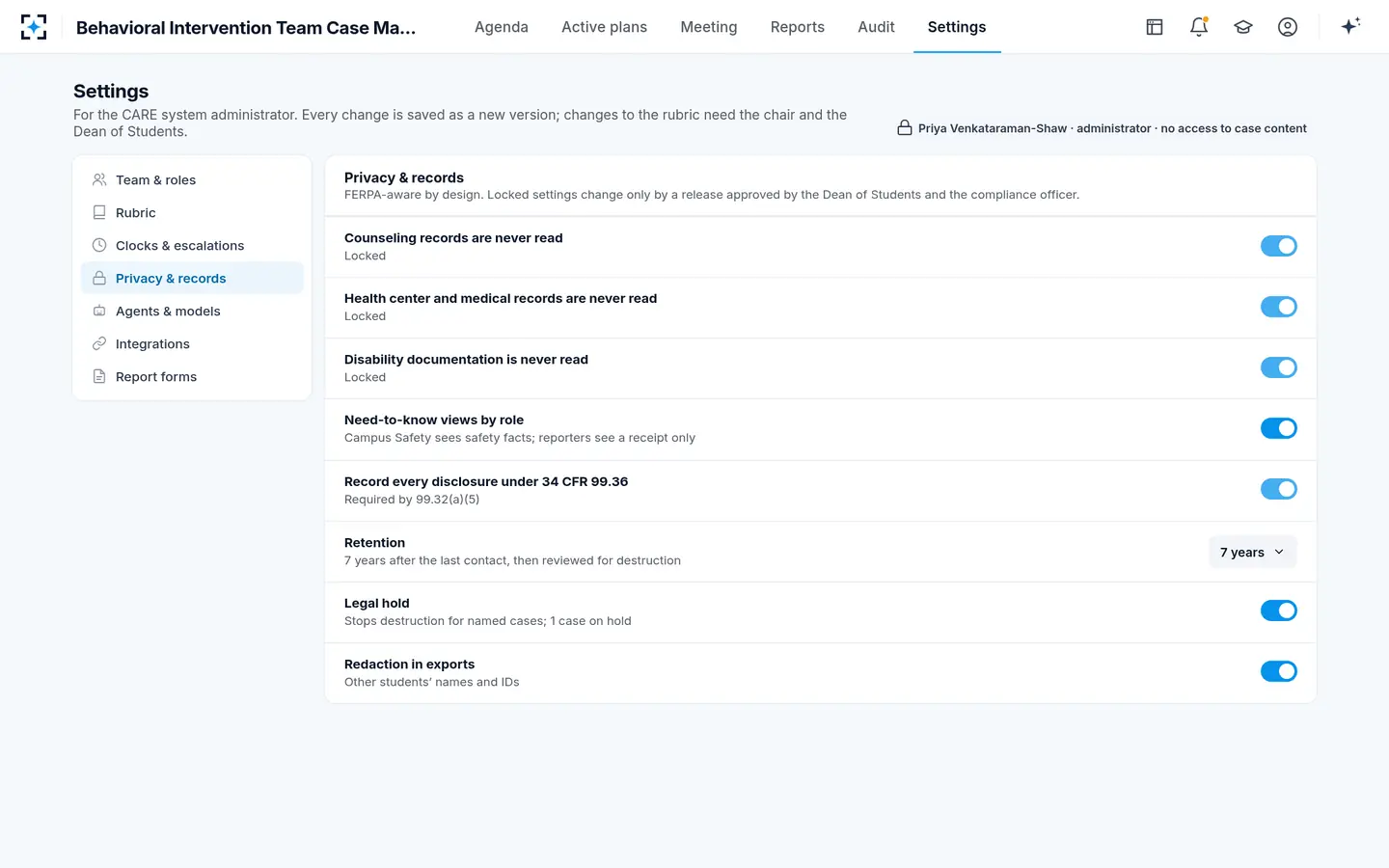Toggle Record every disclosure under 34 CFR
The image size is (1389, 868).
coord(1278,489)
